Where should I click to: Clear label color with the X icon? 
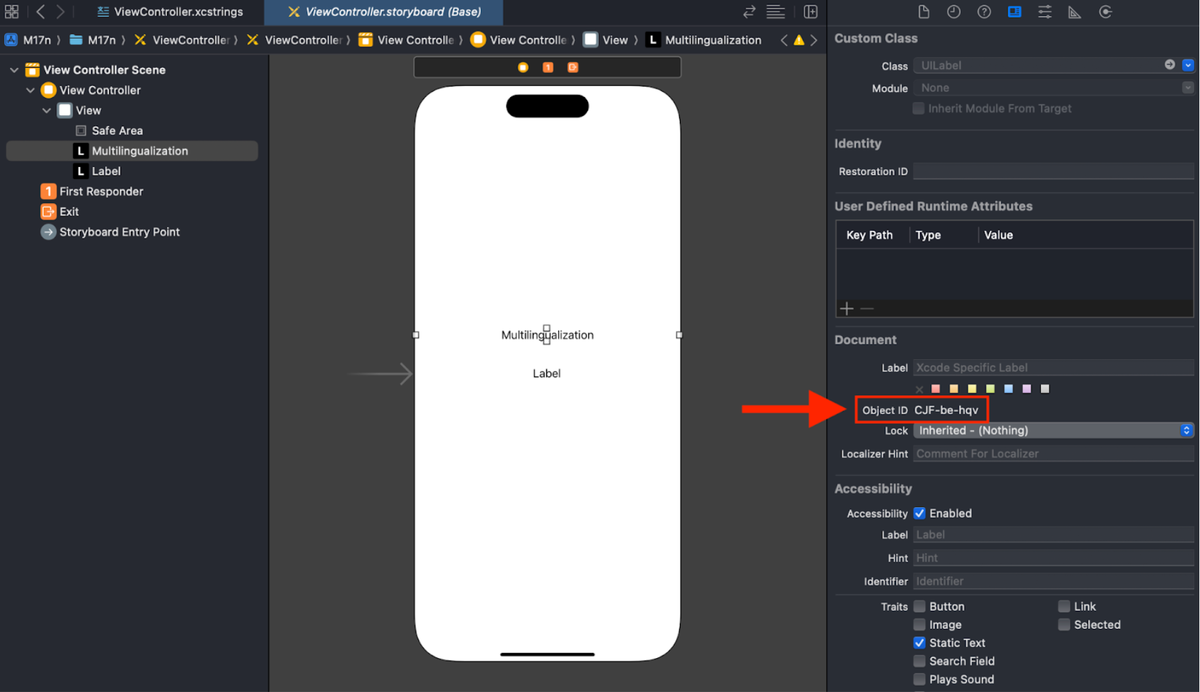pos(920,389)
